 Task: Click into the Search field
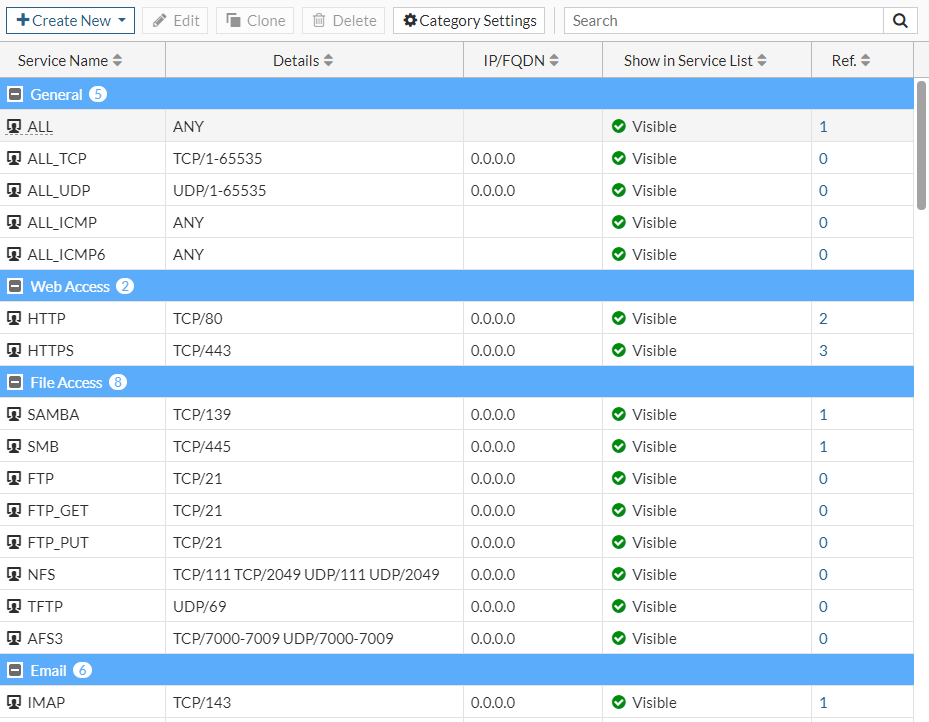pos(722,21)
